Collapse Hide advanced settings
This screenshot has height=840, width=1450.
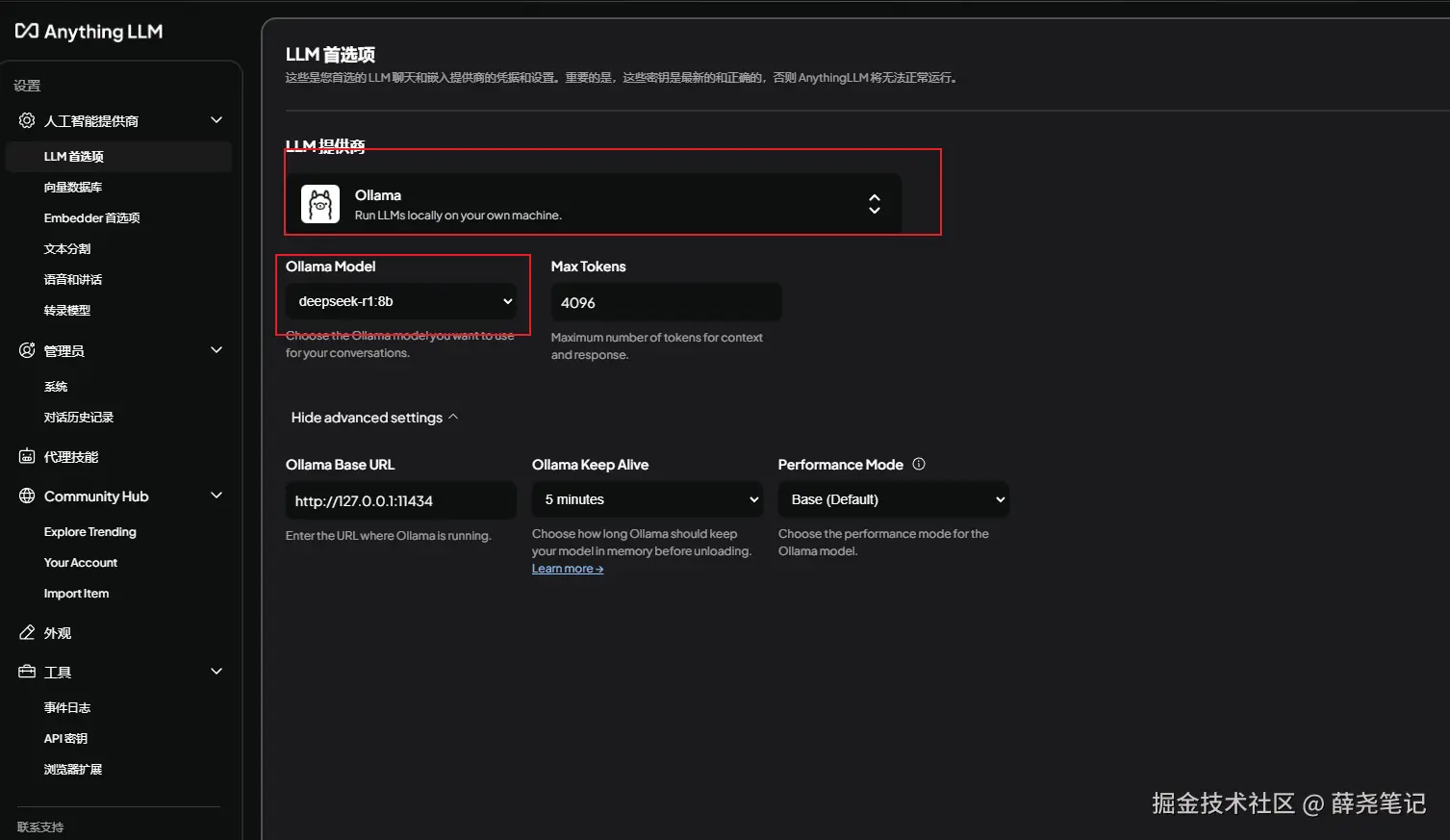click(x=374, y=418)
